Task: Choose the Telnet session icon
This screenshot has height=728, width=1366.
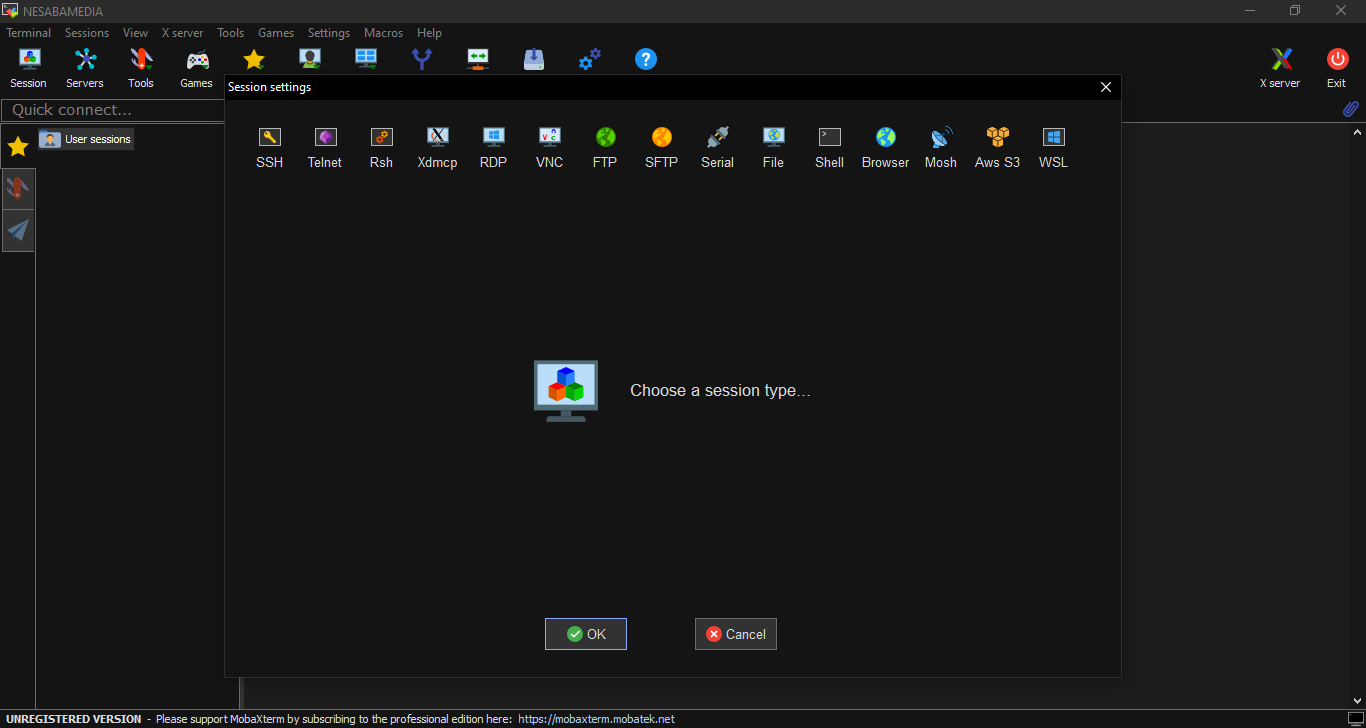Action: [325, 147]
